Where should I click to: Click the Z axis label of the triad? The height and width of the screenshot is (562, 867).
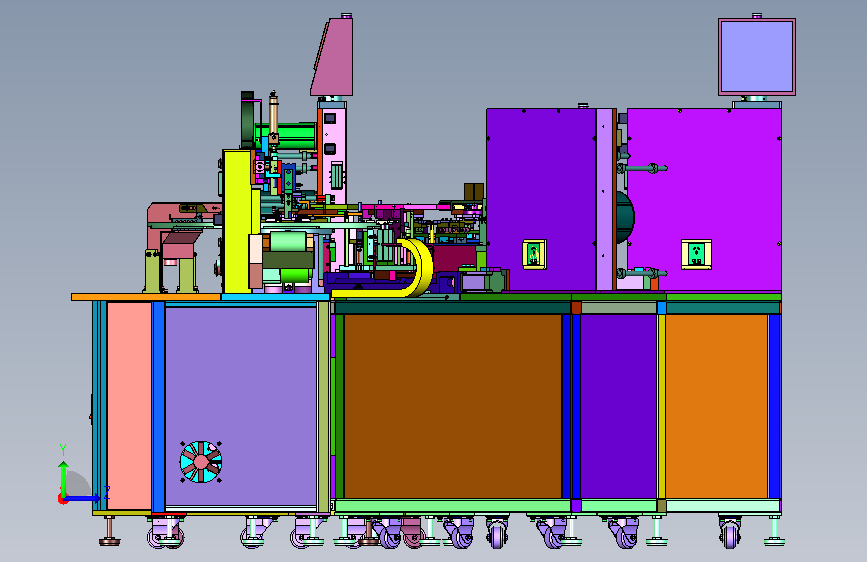[107, 492]
